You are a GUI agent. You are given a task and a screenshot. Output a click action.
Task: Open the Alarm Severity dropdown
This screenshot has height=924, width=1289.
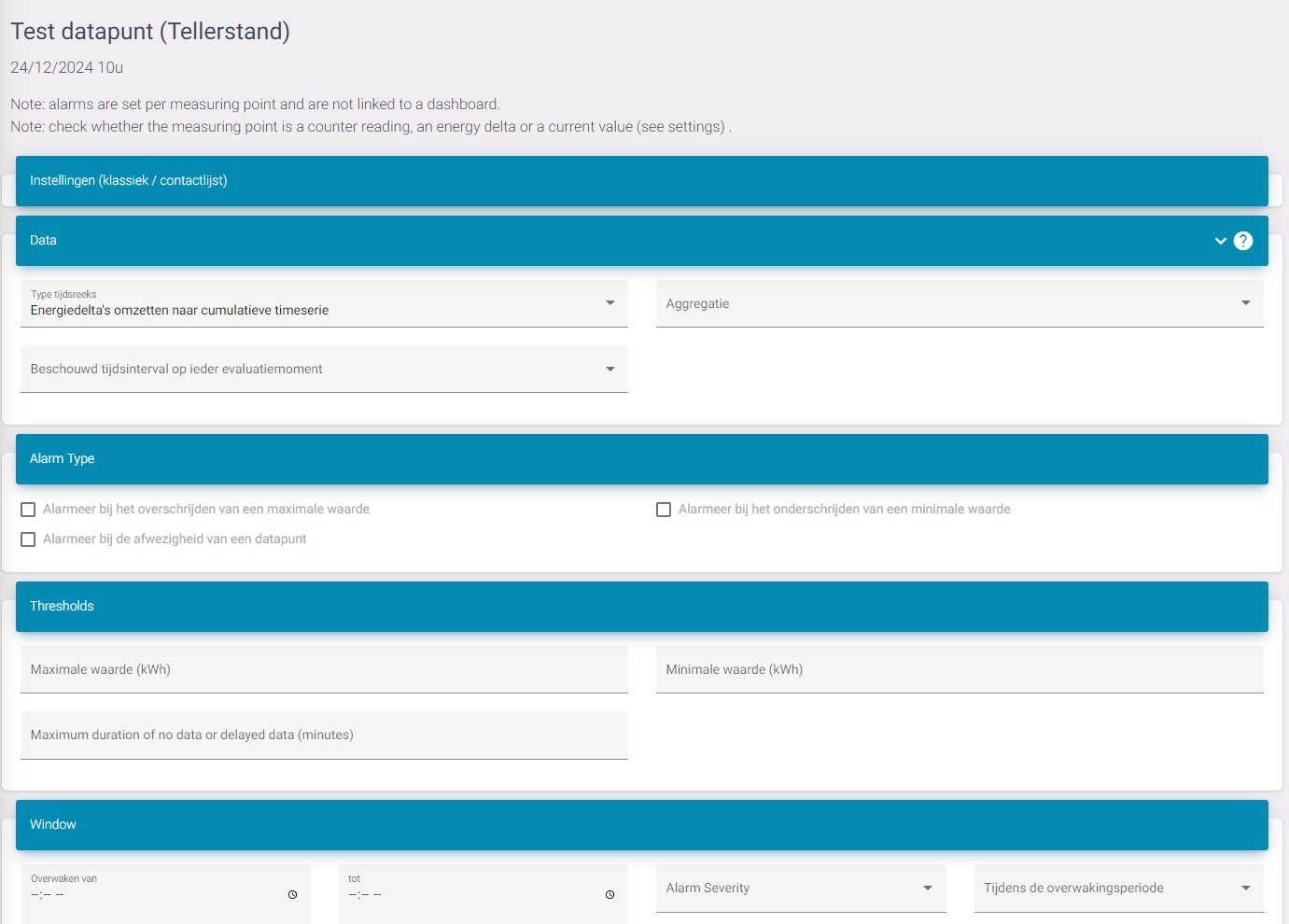(800, 889)
